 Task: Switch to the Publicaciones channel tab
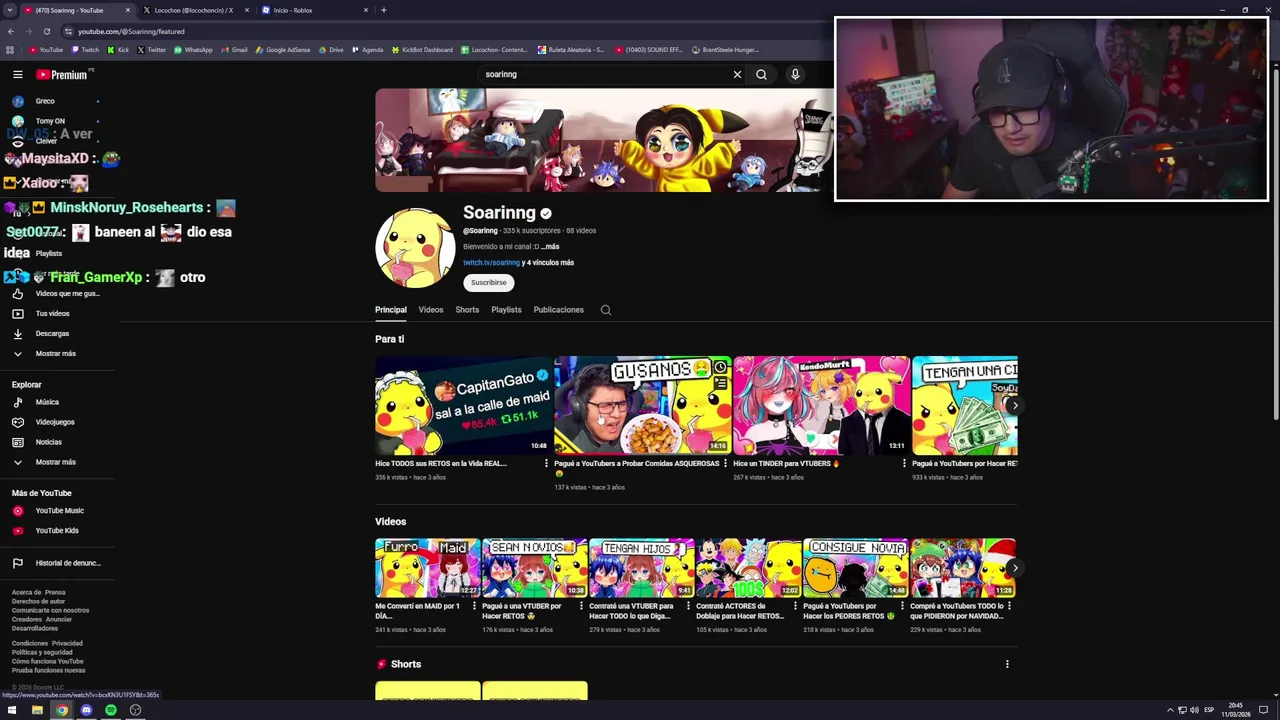click(559, 310)
